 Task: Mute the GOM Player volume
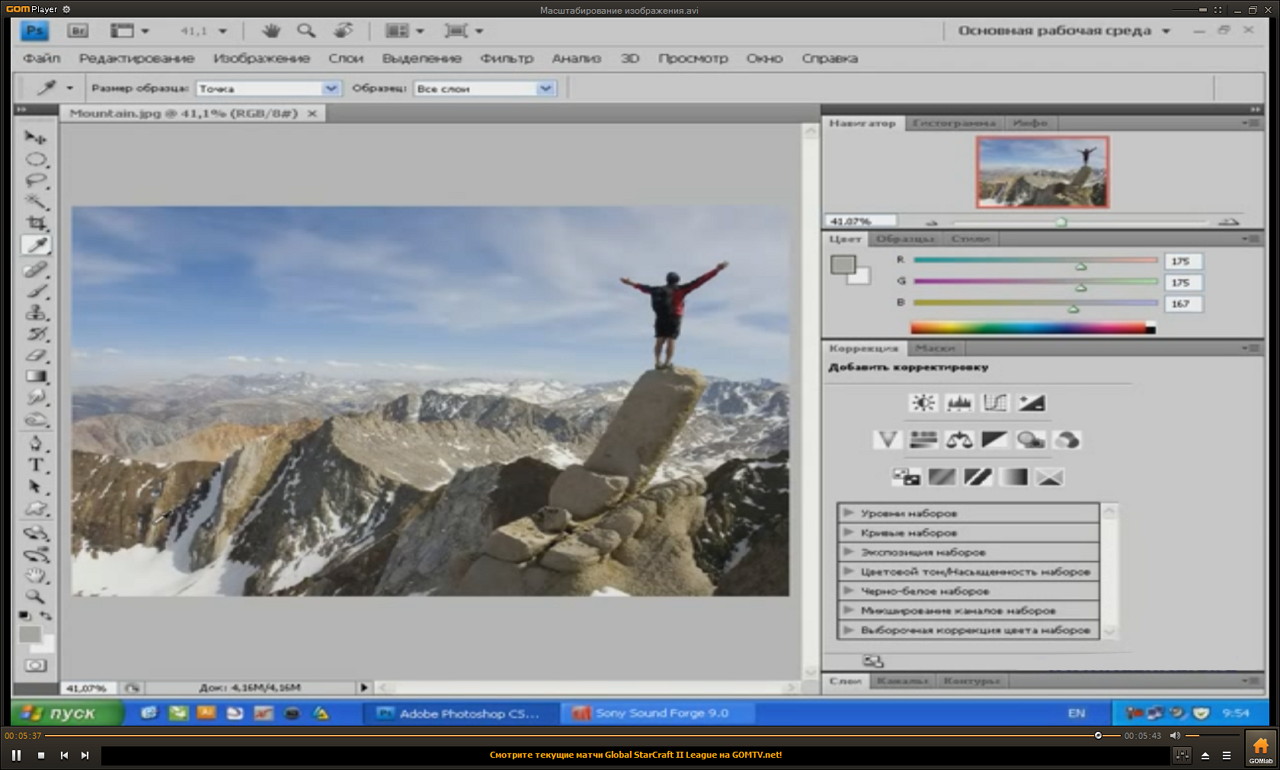[x=1176, y=736]
